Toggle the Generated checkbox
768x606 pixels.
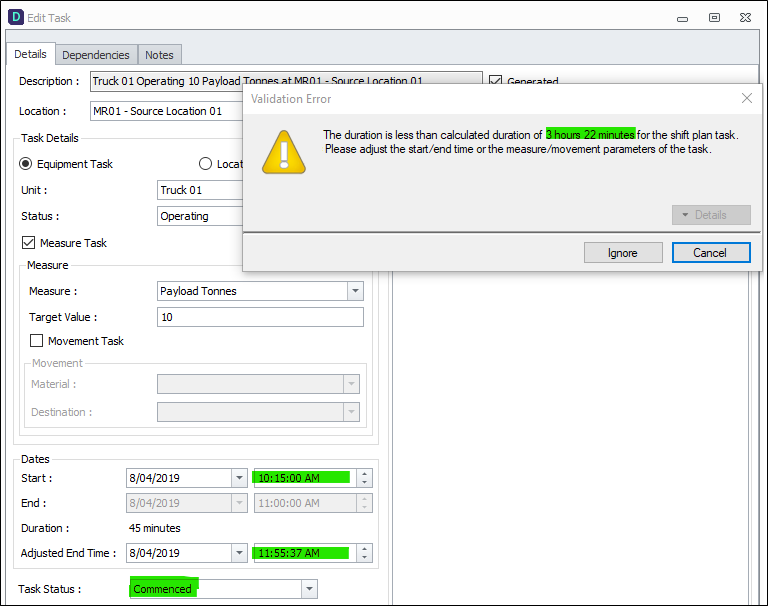495,80
